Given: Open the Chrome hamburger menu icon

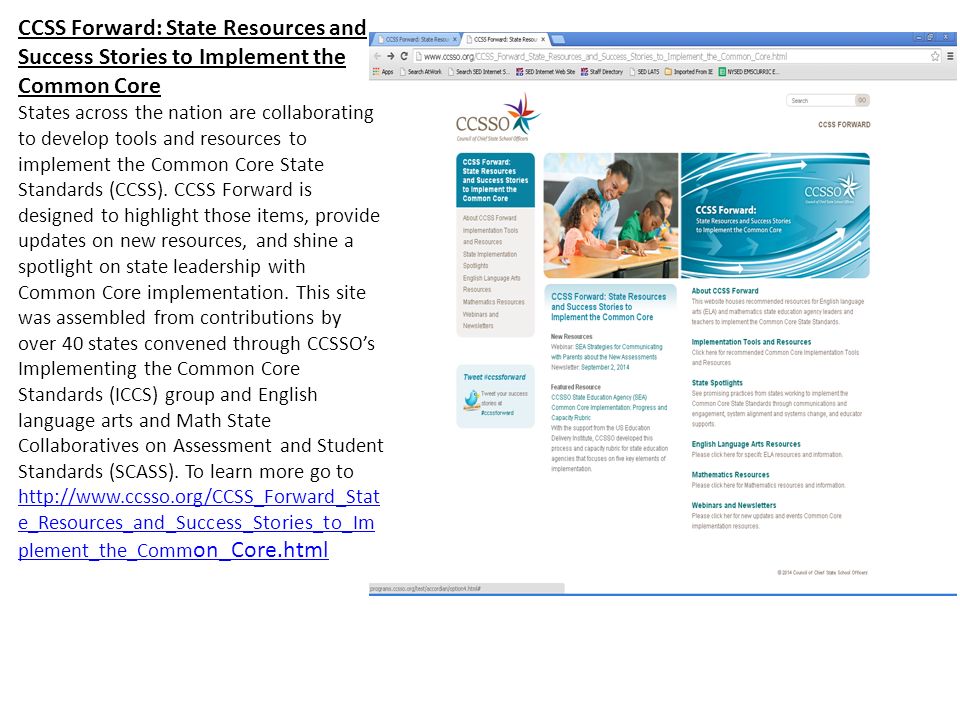Looking at the screenshot, I should coord(950,56).
